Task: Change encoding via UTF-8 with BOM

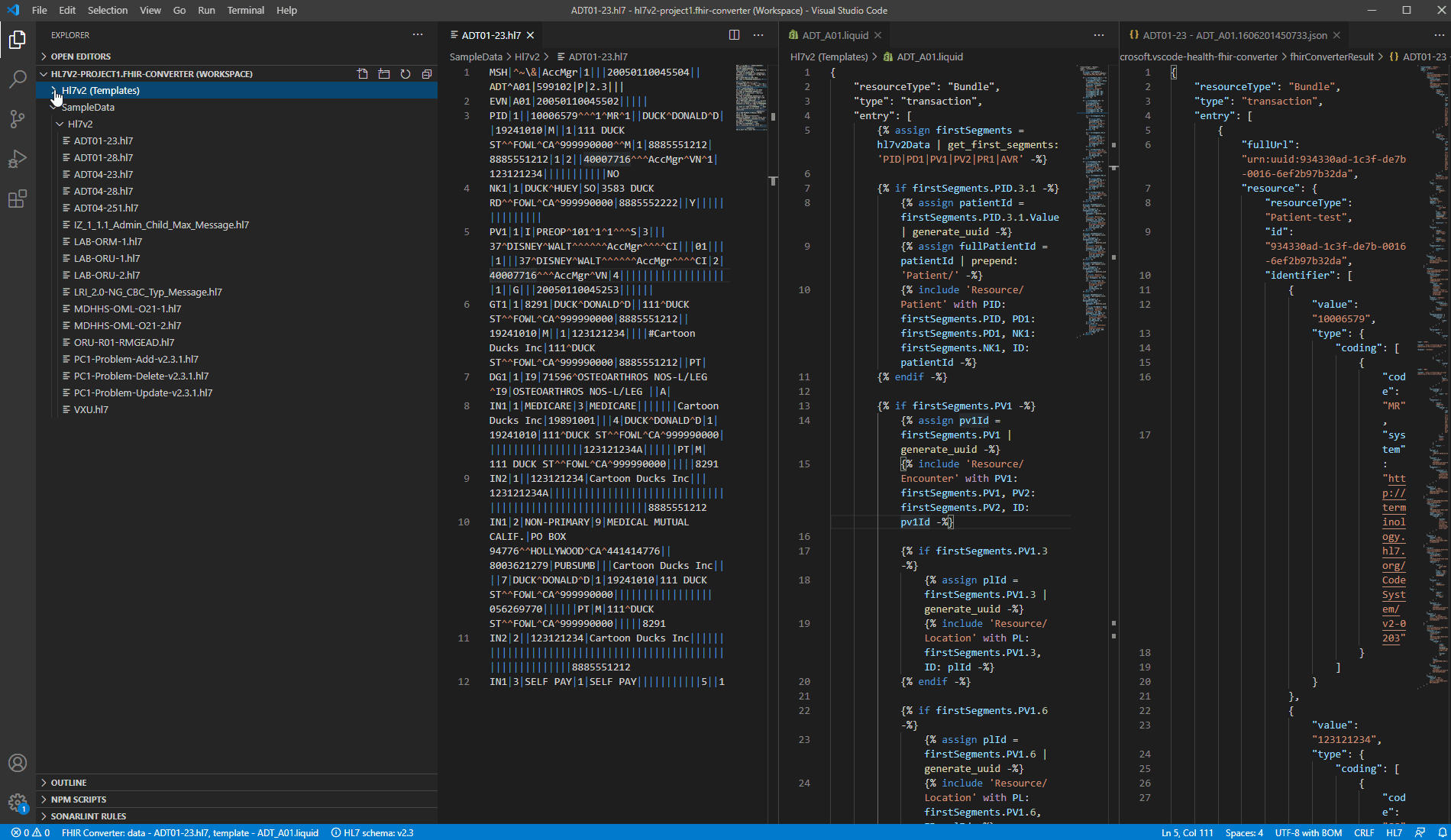Action: coord(1308,832)
